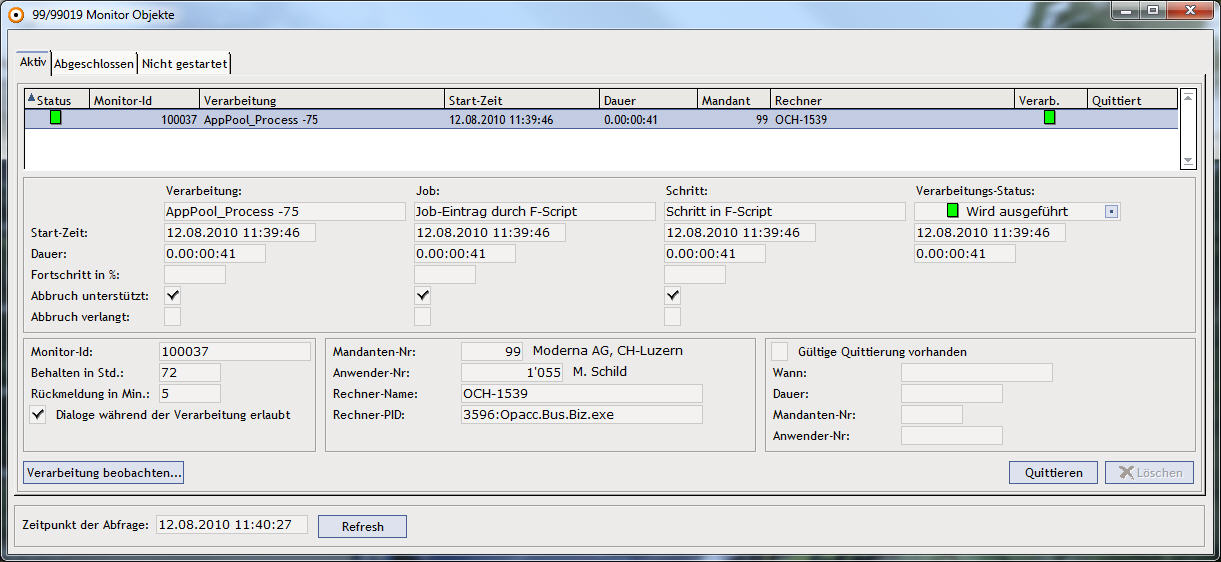Image resolution: width=1221 pixels, height=562 pixels.
Task: Sort table by Status column header
Action: point(57,100)
